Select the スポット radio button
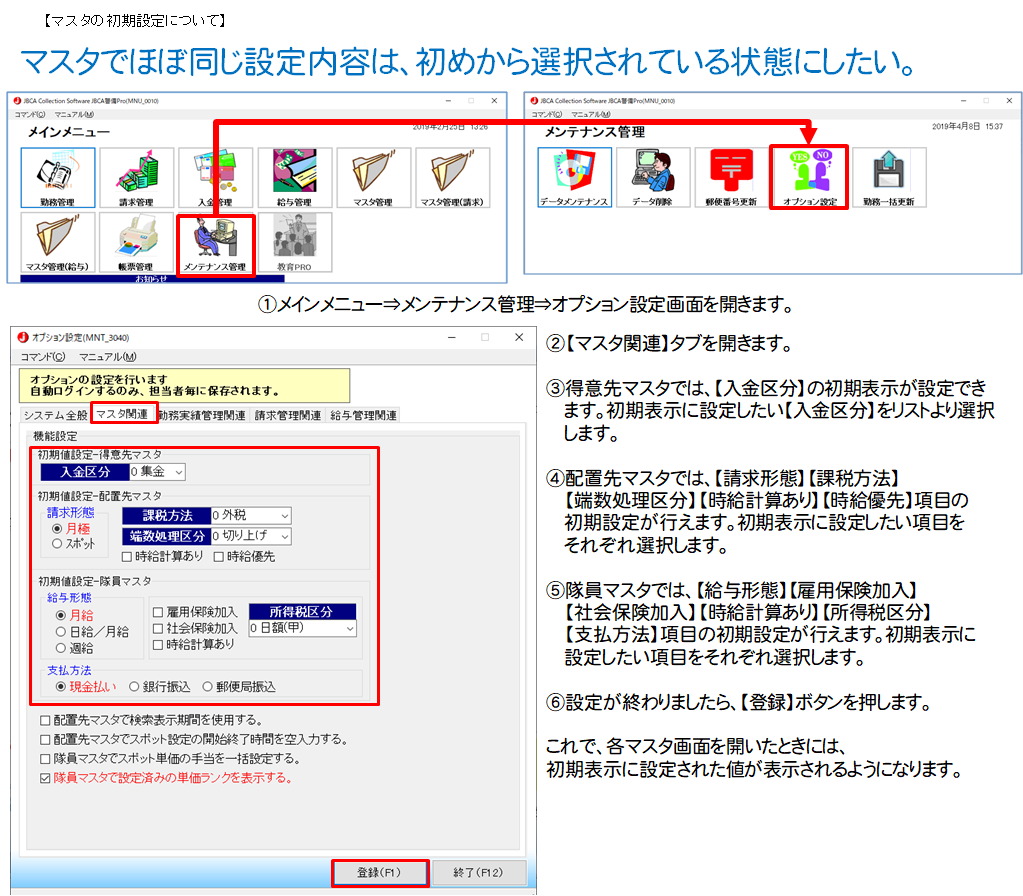Image resolution: width=1023 pixels, height=896 pixels. pos(58,544)
